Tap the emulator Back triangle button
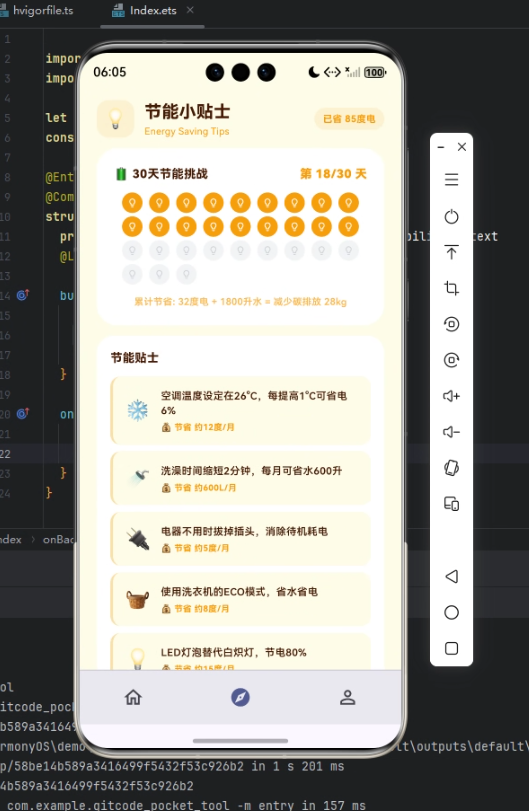 [x=451, y=576]
